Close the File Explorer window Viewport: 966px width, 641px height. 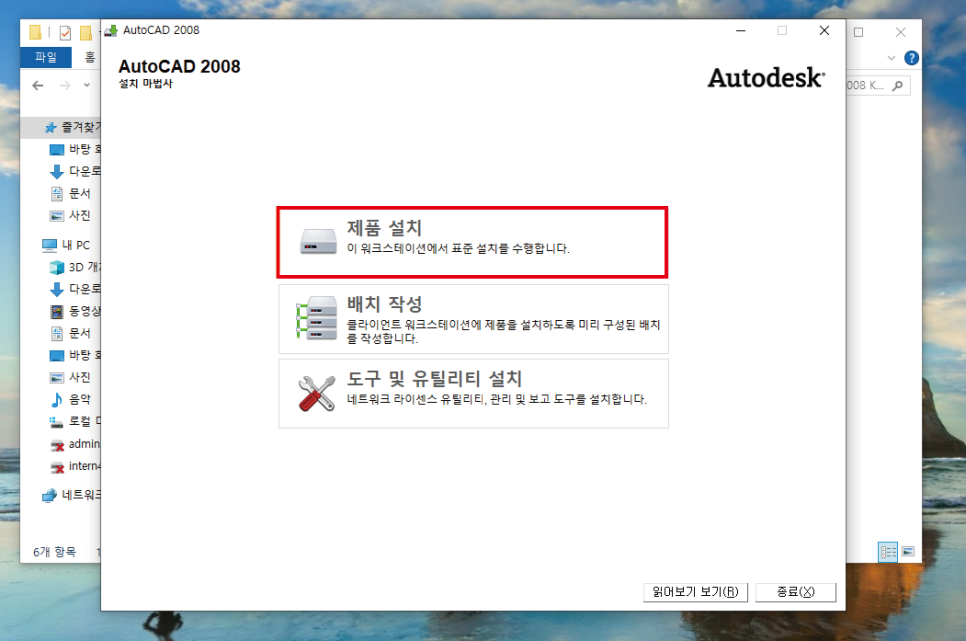(901, 32)
